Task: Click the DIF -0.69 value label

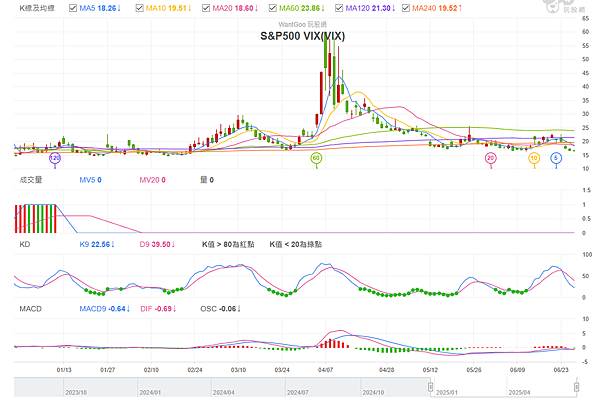Action: 158,309
